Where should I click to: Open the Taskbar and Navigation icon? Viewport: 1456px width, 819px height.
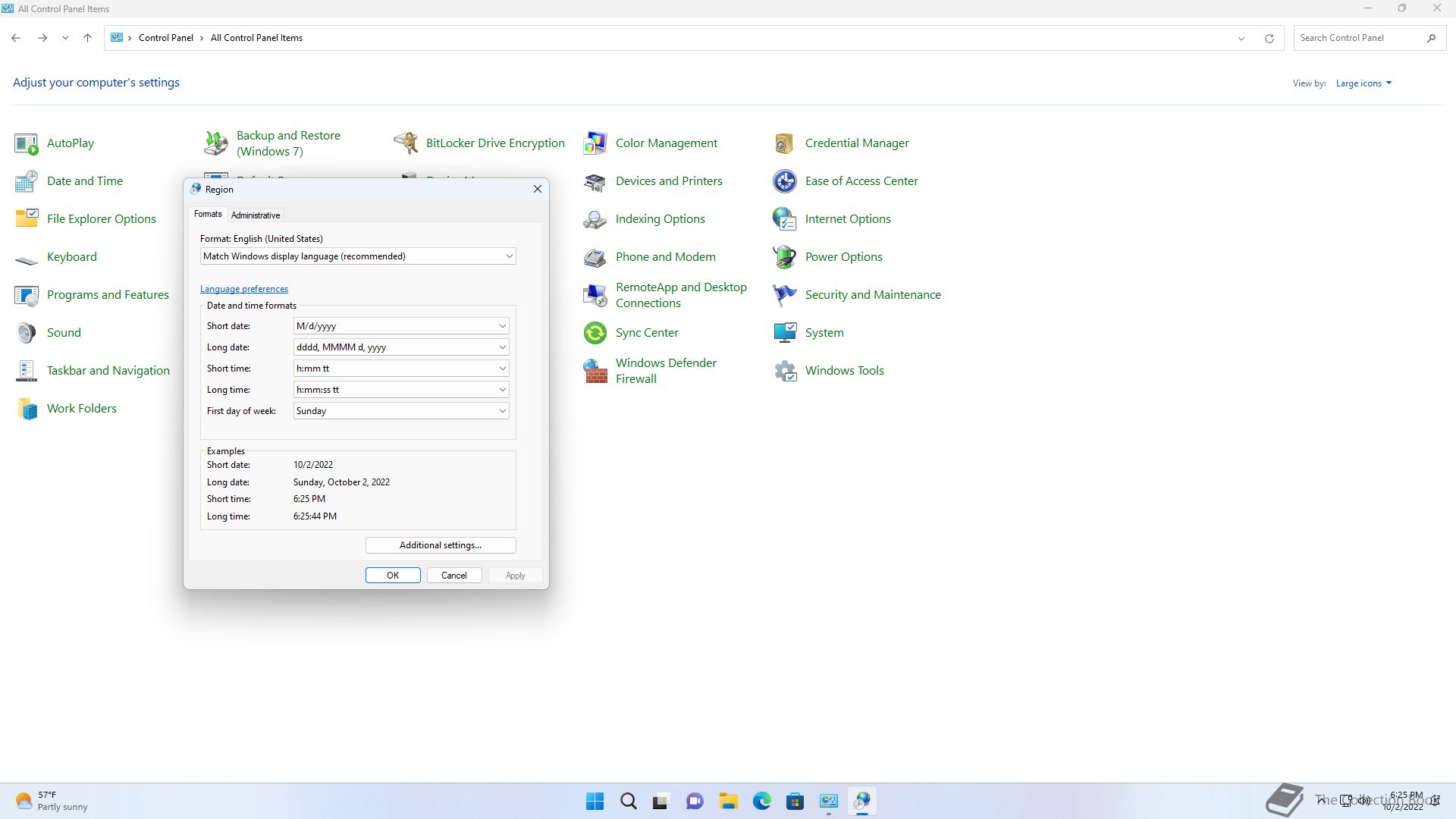coord(27,371)
